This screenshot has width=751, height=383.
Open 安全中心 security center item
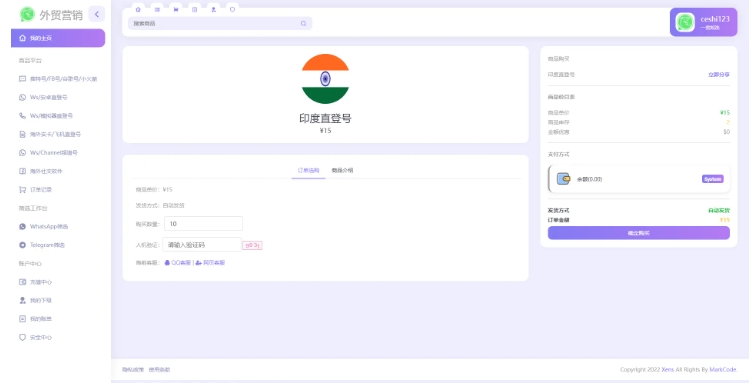35,338
